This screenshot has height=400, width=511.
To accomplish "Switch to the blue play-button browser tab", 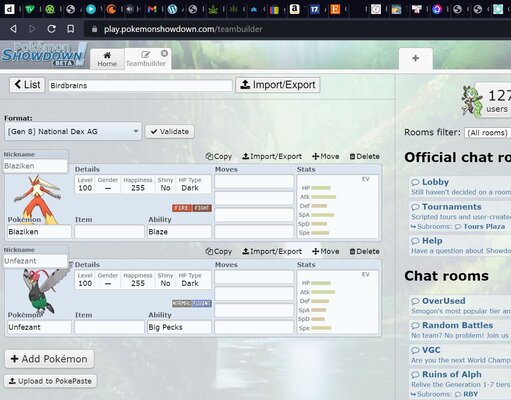I will point(91,9).
